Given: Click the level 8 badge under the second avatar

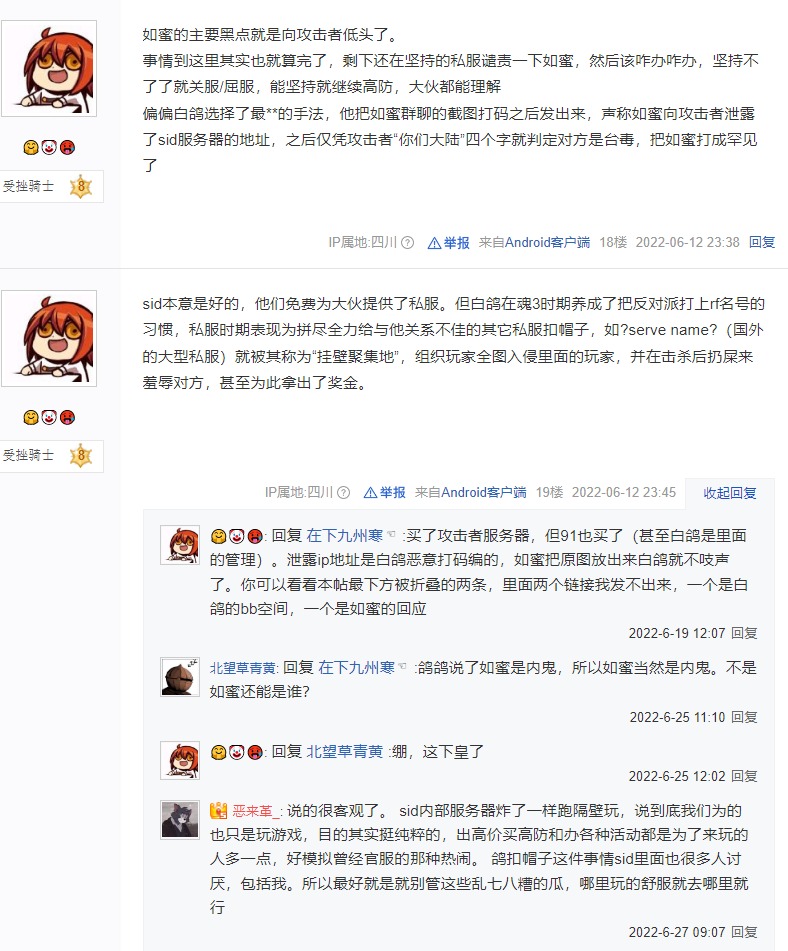Looking at the screenshot, I should click(x=81, y=455).
